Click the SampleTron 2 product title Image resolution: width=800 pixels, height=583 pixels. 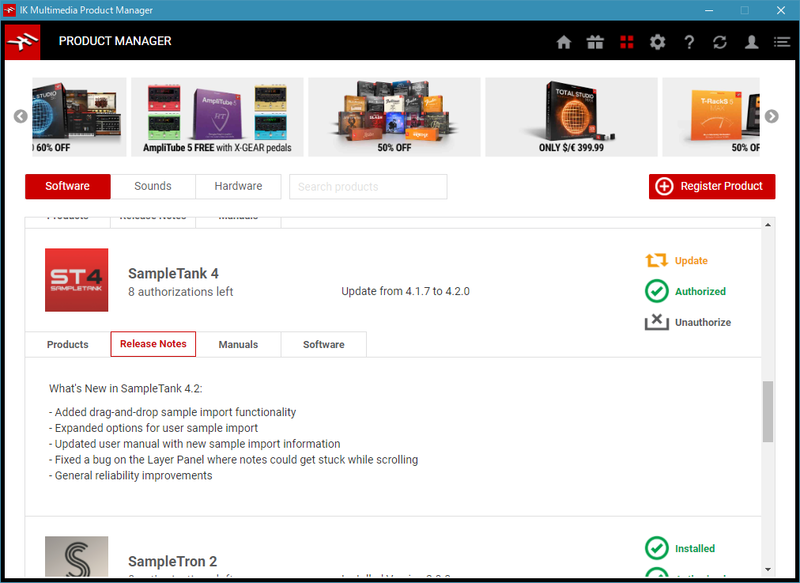172,561
